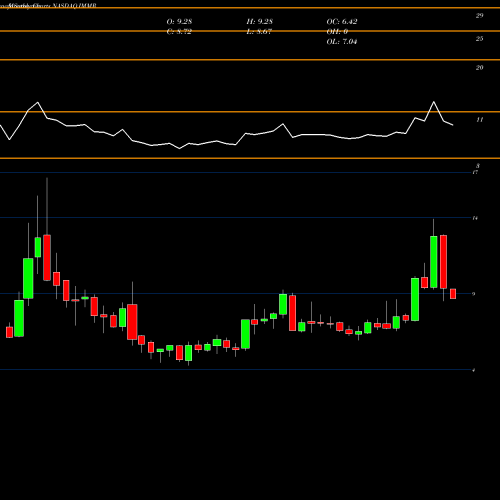Screen dimensions: 500x500
Task: Click the upper axis label 11
Action: (479, 120)
